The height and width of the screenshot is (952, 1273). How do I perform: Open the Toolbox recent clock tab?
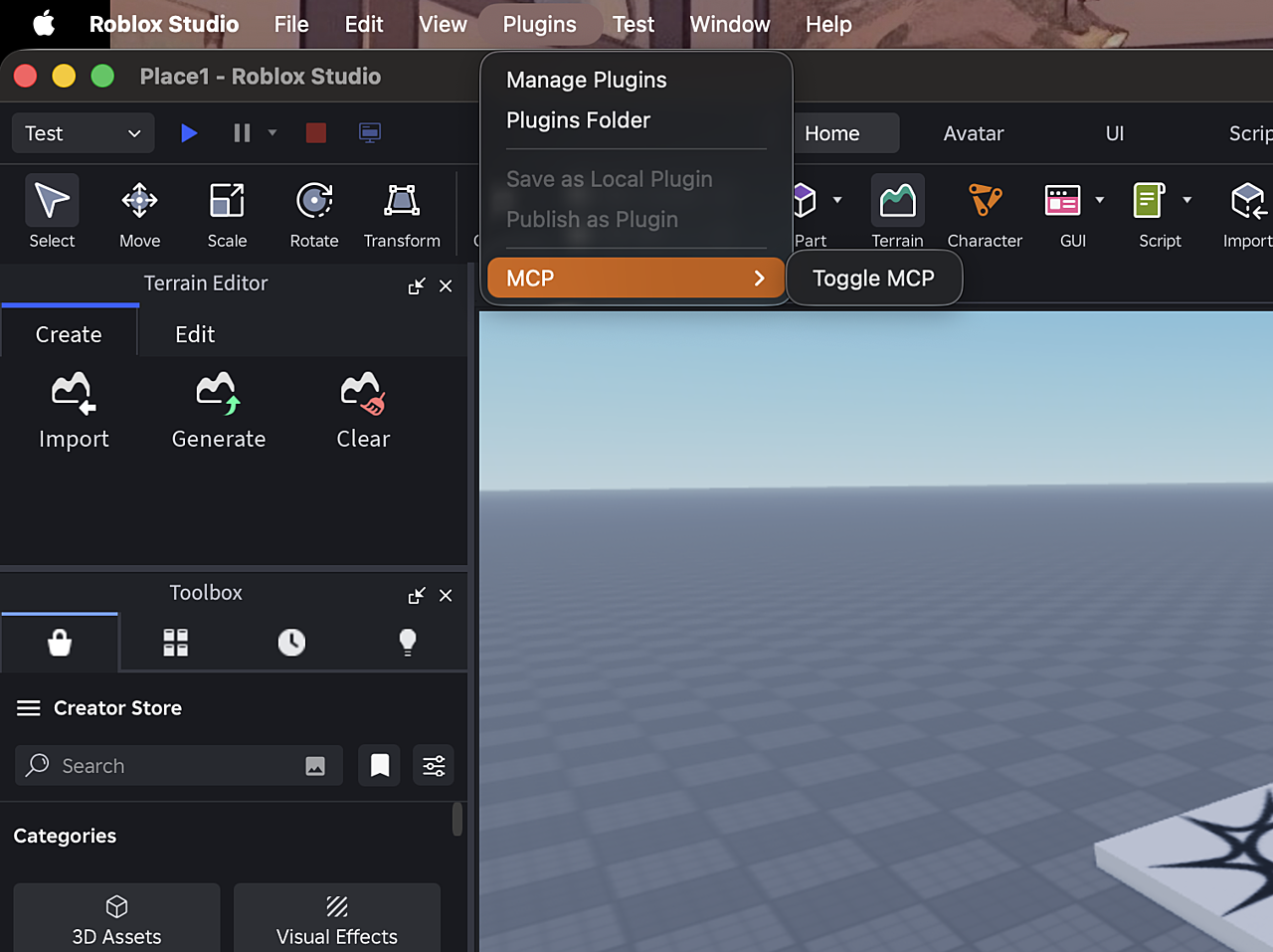pyautogui.click(x=291, y=643)
